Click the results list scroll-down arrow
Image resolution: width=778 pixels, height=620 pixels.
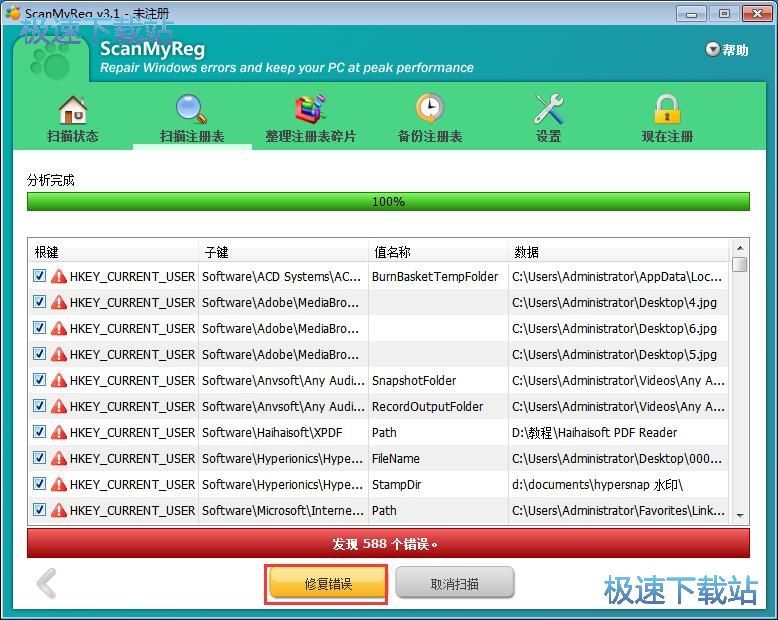click(740, 516)
